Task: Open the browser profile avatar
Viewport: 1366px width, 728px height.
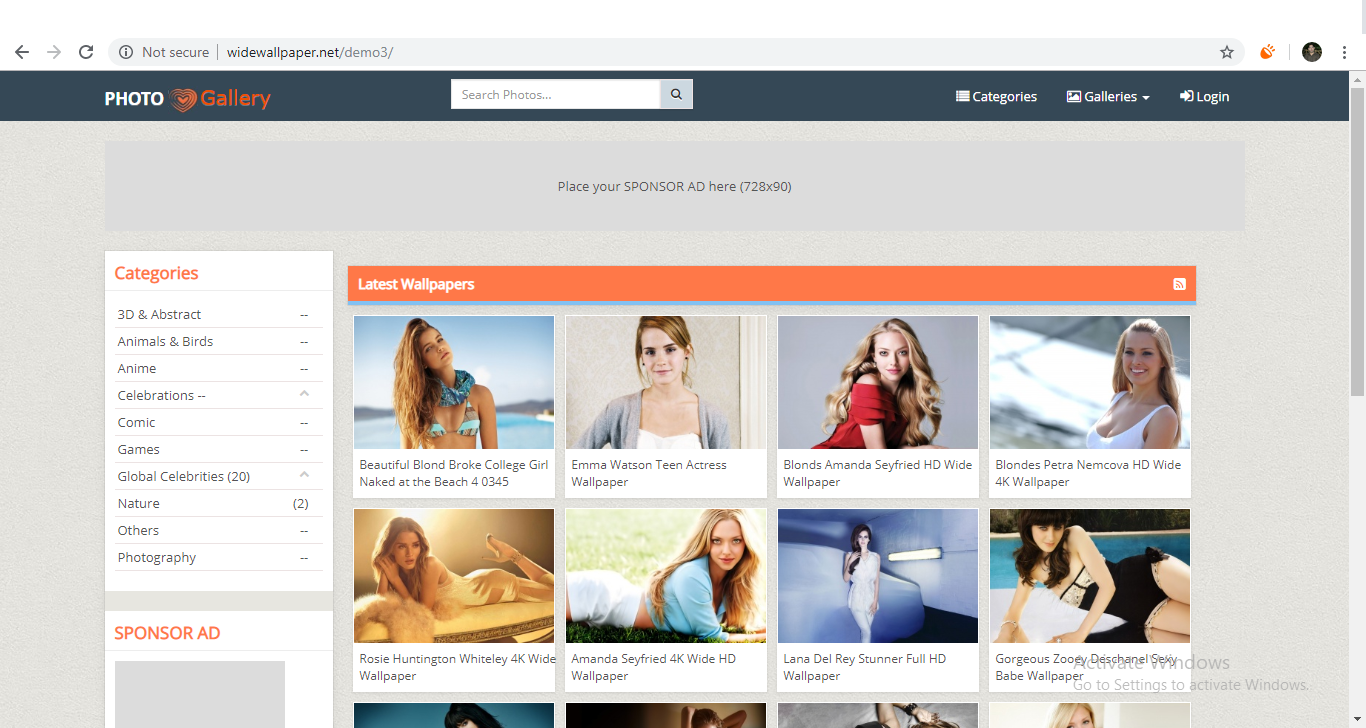Action: pyautogui.click(x=1311, y=51)
